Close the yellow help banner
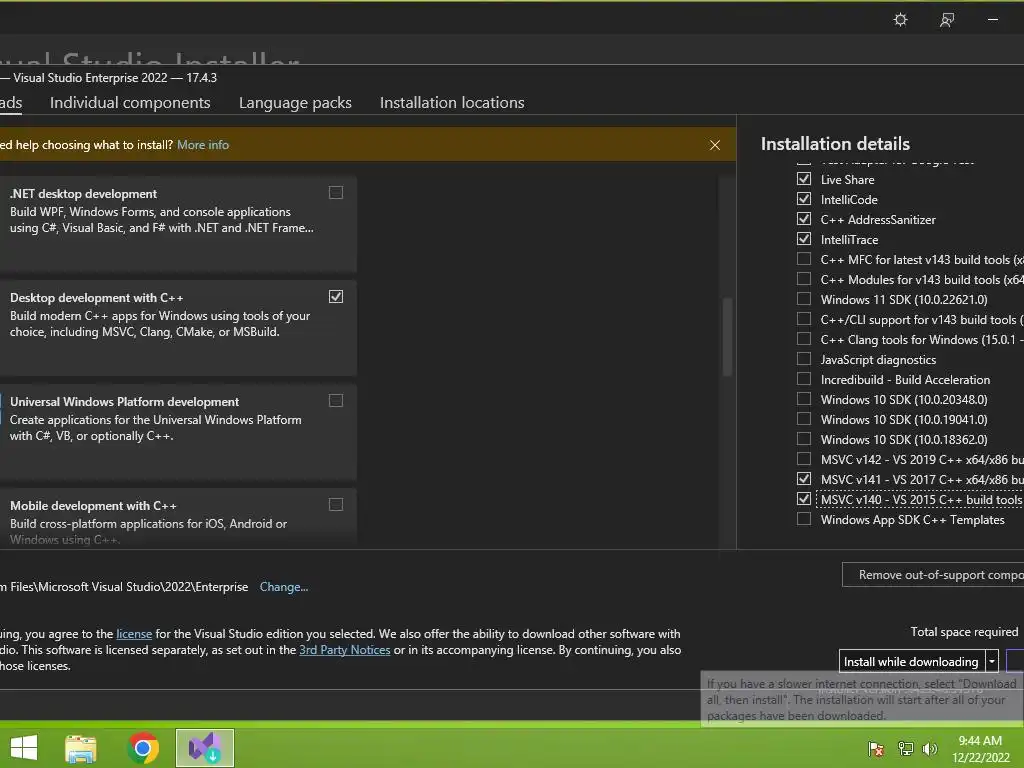Viewport: 1024px width, 768px height. (x=715, y=145)
